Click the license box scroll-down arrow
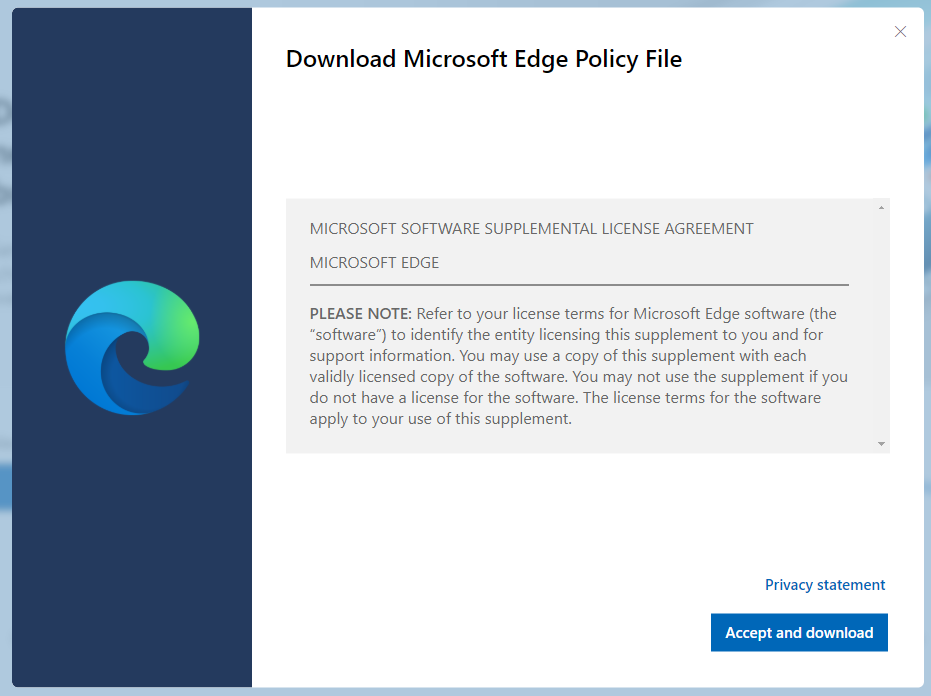Viewport: 931px width, 696px height. point(881,444)
